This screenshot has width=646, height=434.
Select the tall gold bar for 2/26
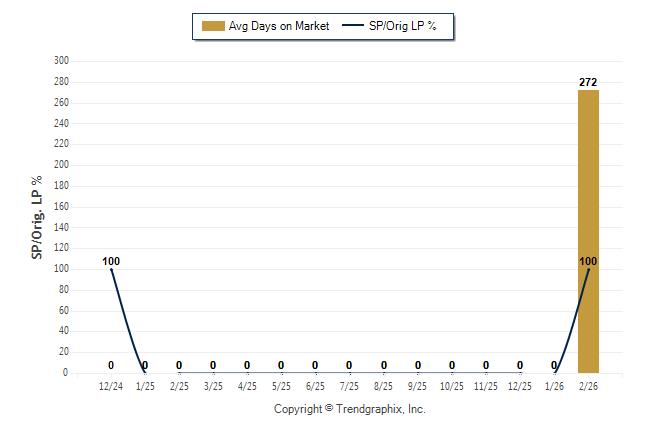(588, 231)
